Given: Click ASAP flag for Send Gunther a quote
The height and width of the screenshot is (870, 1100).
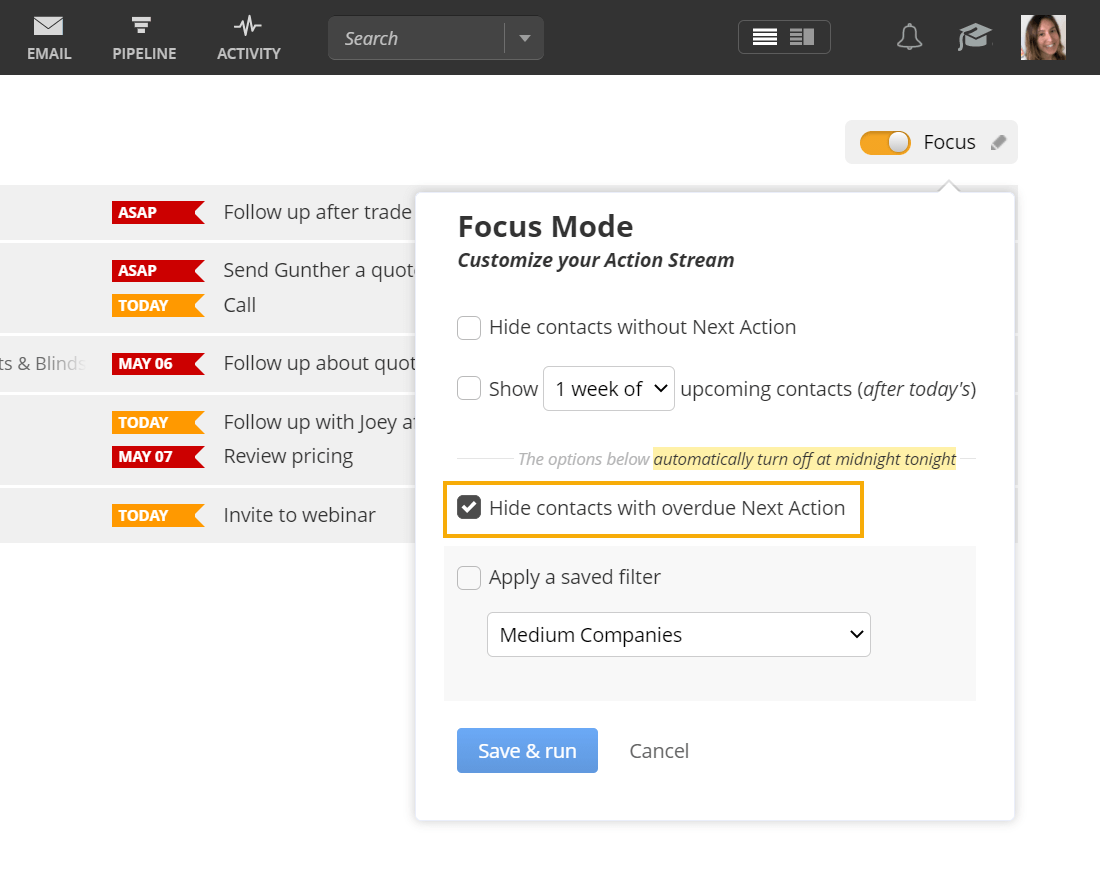Looking at the screenshot, I should click(x=159, y=271).
